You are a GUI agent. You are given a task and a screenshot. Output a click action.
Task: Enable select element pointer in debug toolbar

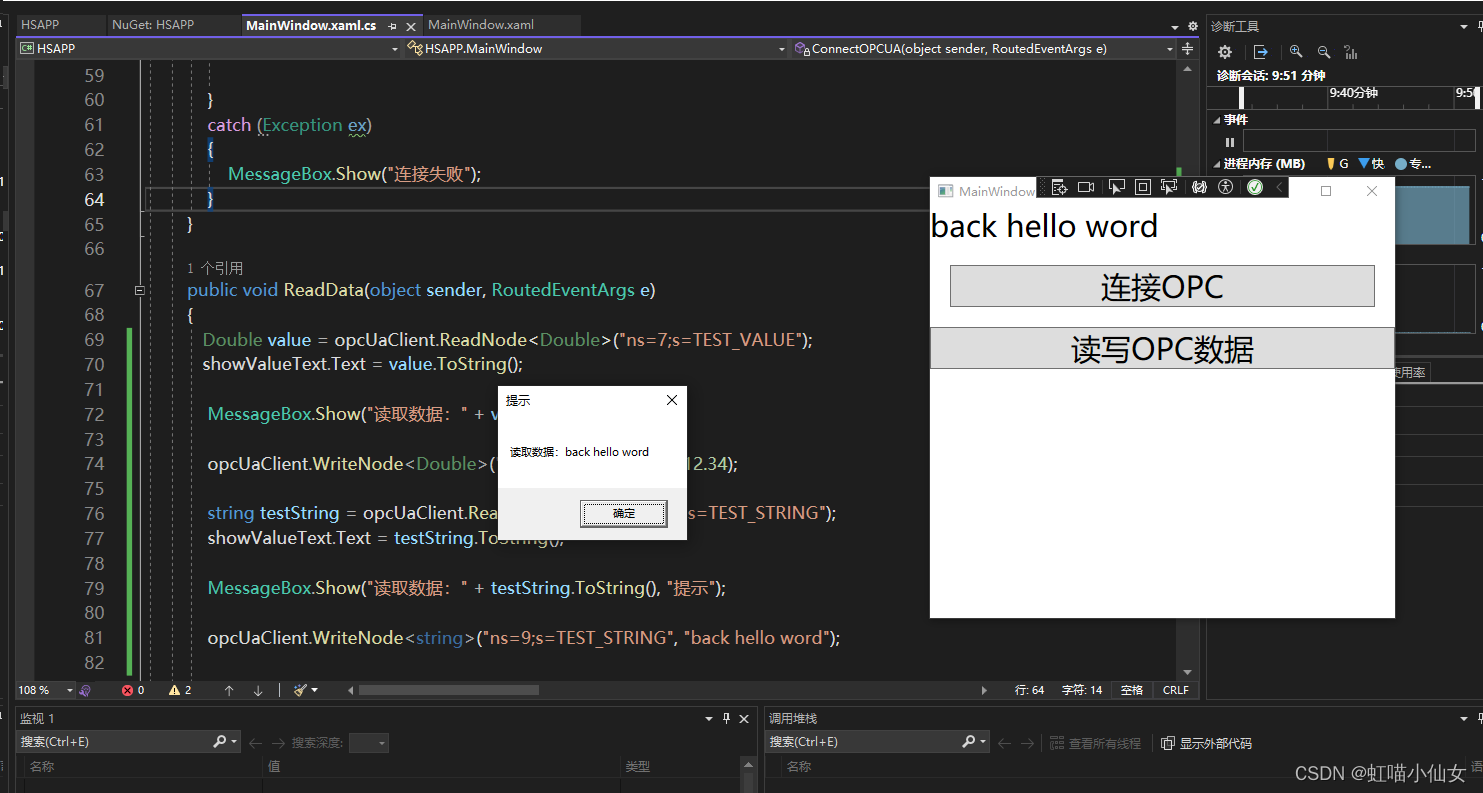[x=1116, y=187]
